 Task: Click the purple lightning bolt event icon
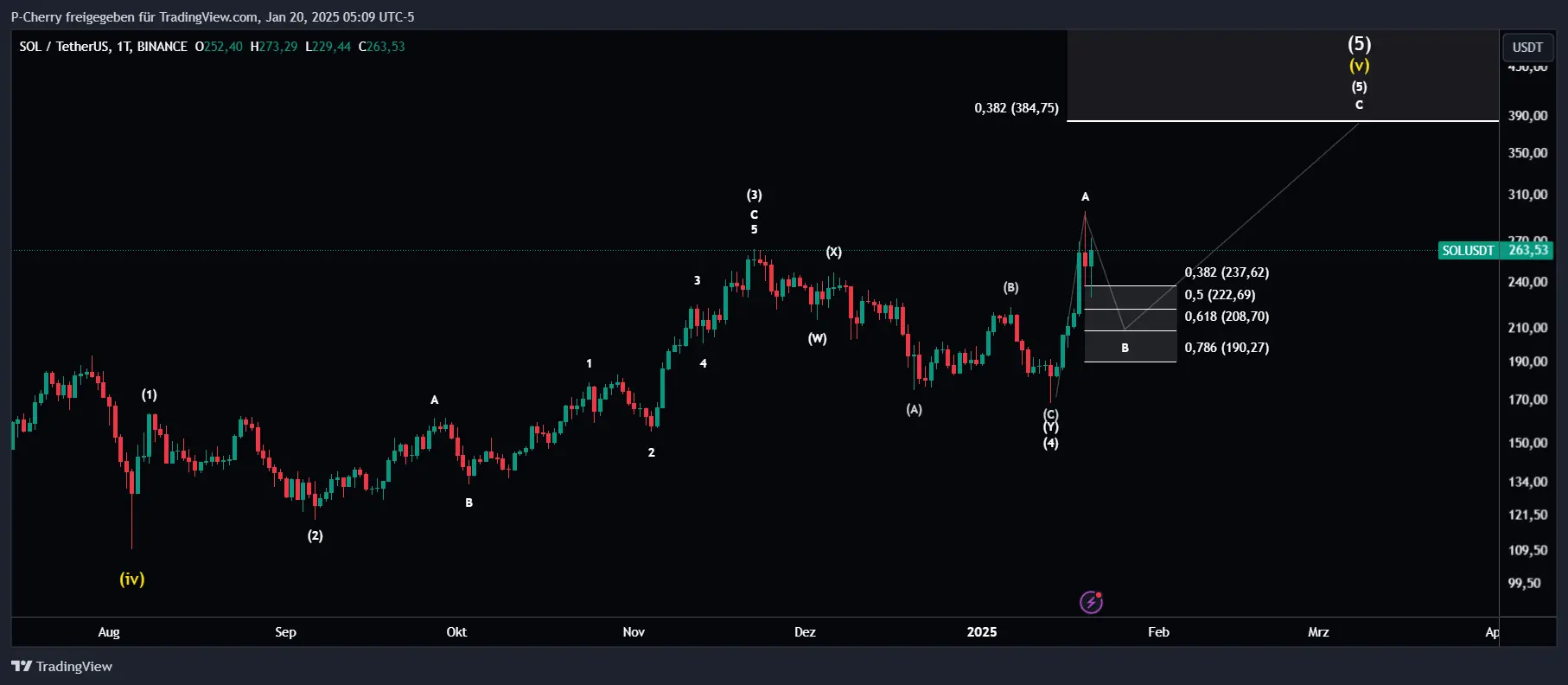pos(1091,602)
